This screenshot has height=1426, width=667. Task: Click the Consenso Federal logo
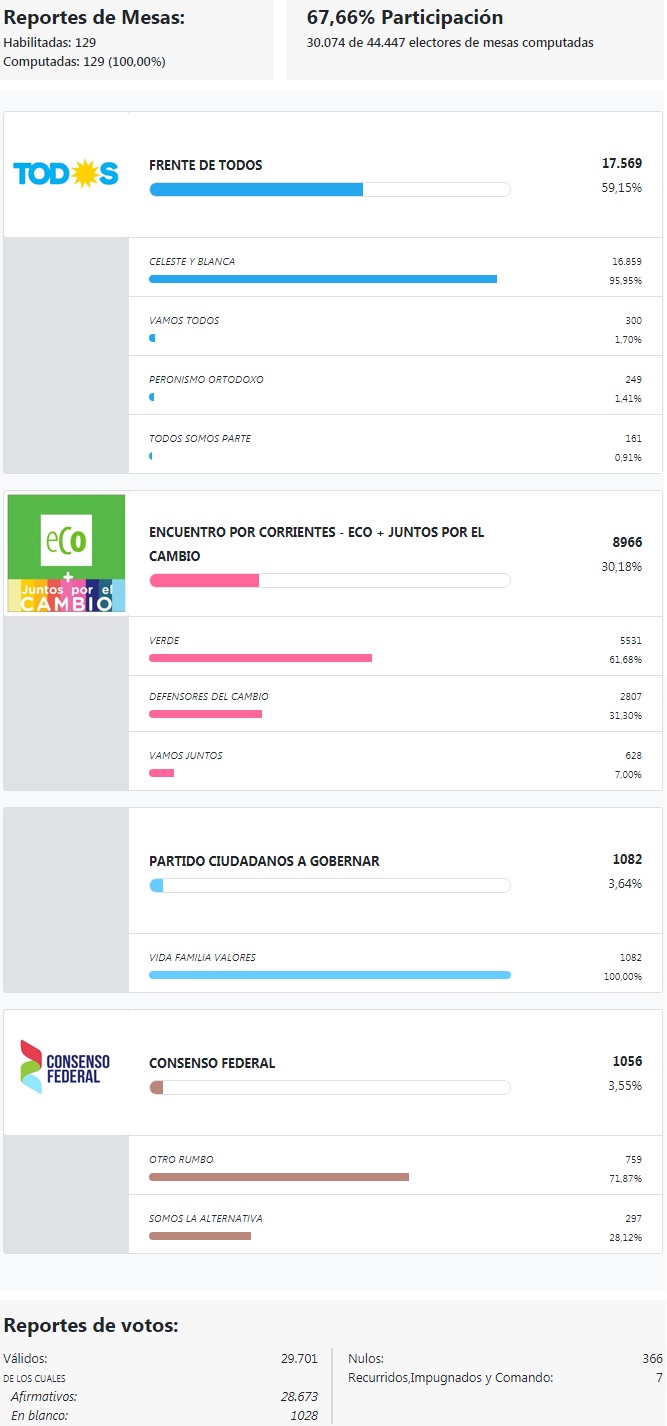66,1067
